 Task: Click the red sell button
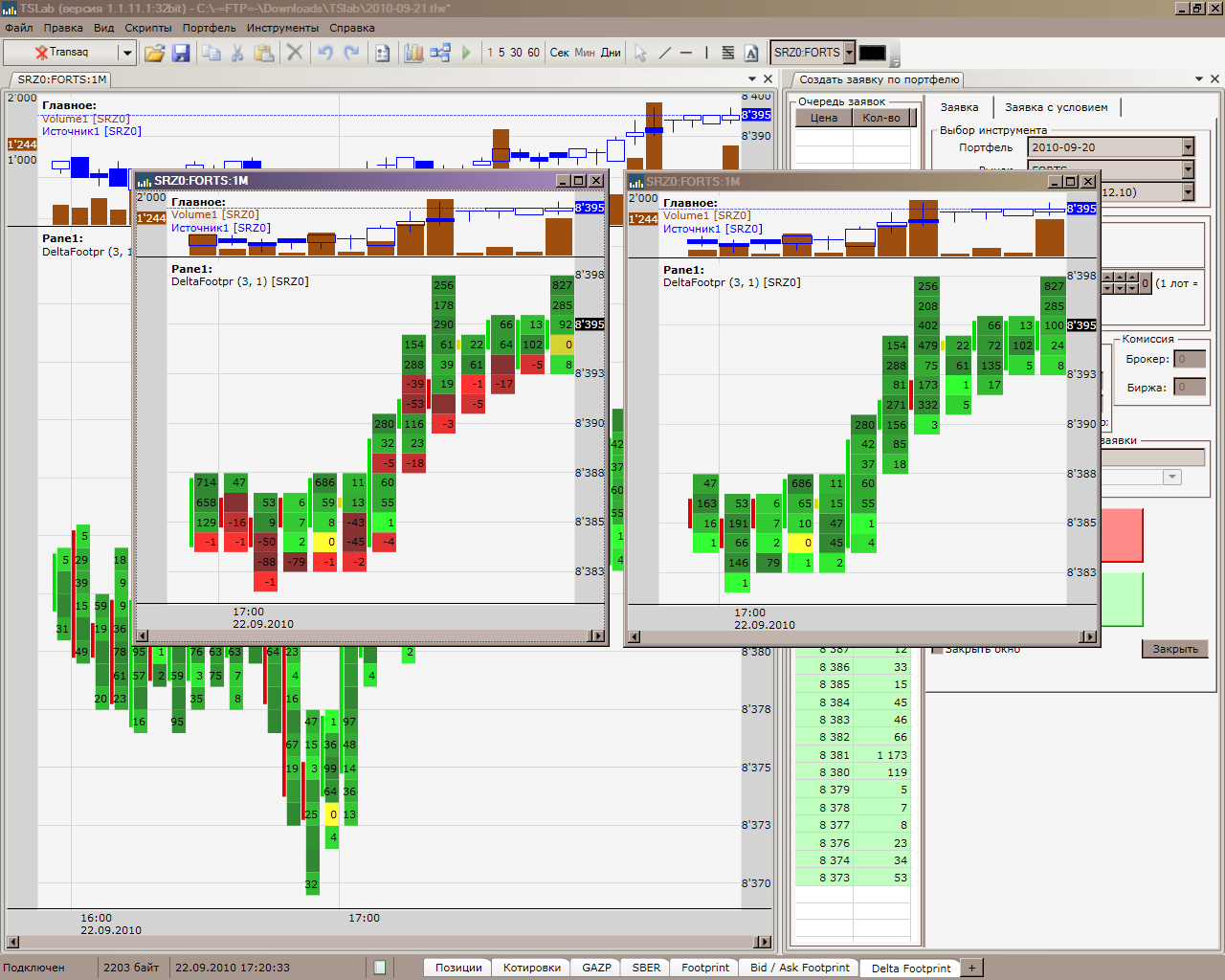pyautogui.click(x=1122, y=535)
